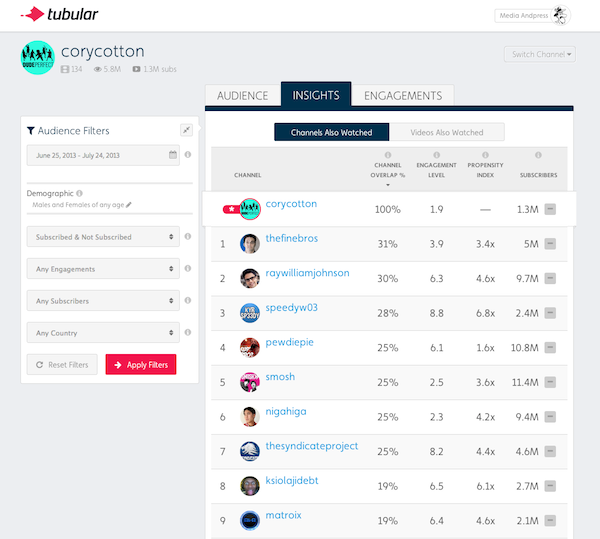
Task: Pin the Audience Filters panel
Action: pyautogui.click(x=186, y=130)
